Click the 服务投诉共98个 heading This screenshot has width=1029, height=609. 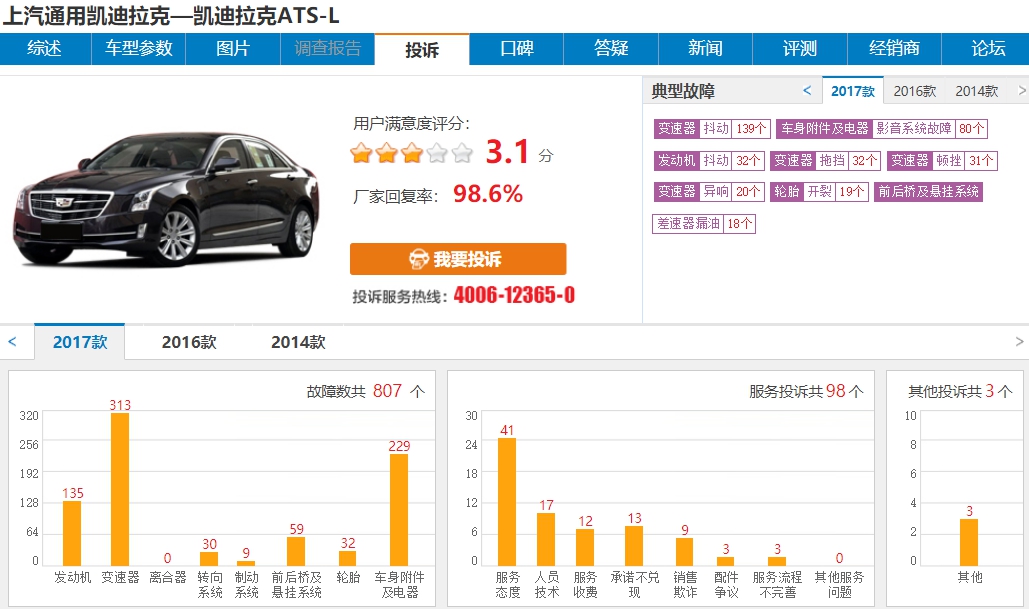(x=806, y=392)
